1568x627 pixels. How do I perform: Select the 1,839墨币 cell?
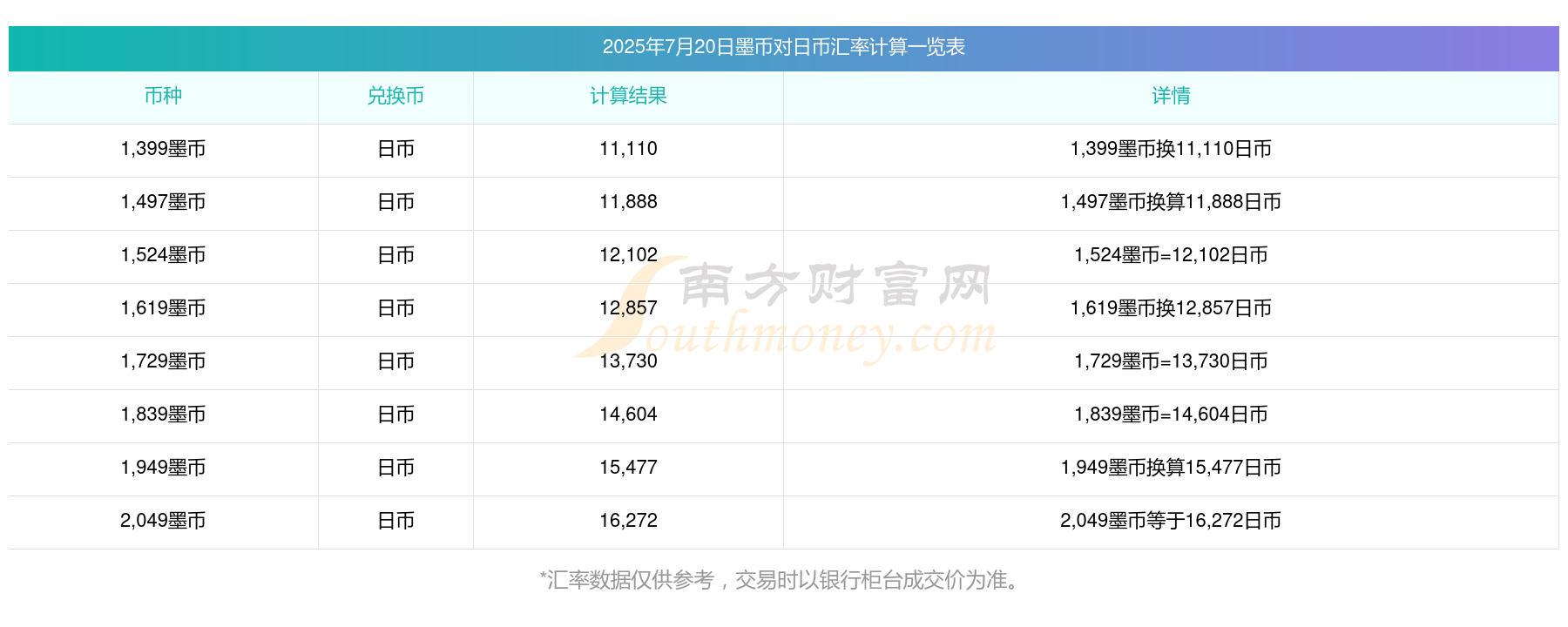click(x=163, y=415)
